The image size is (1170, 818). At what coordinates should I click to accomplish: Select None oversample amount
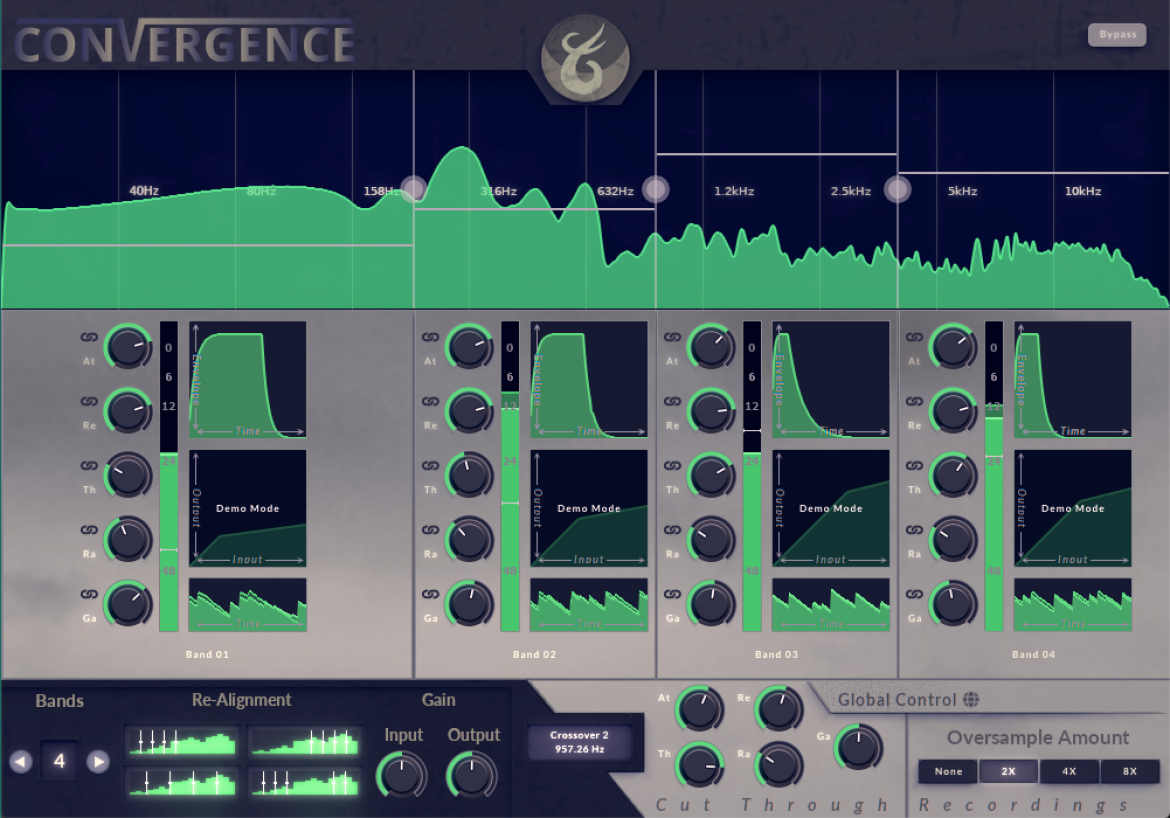tap(948, 772)
